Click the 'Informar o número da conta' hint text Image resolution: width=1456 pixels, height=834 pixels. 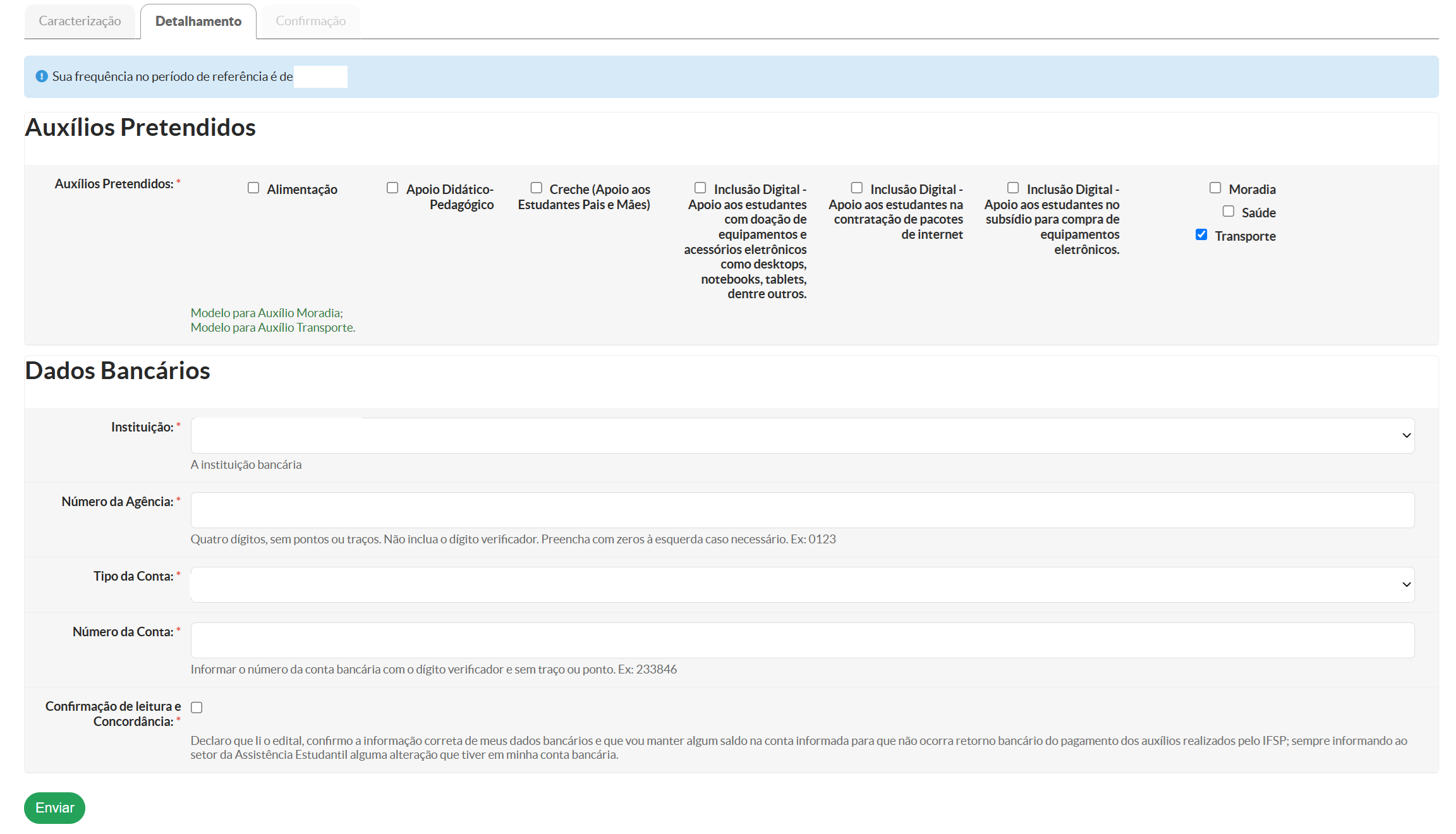pyautogui.click(x=434, y=669)
